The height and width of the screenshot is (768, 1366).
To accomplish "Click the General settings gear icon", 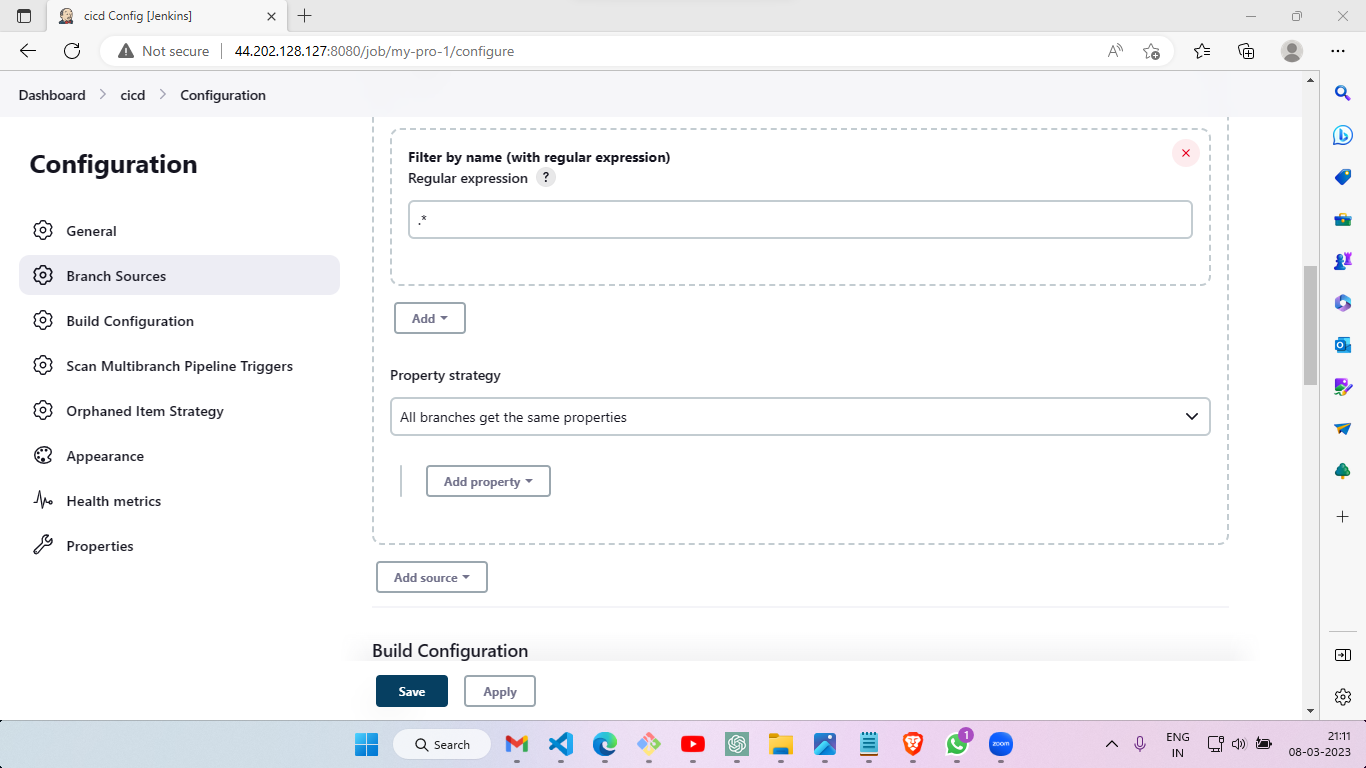I will coord(43,230).
